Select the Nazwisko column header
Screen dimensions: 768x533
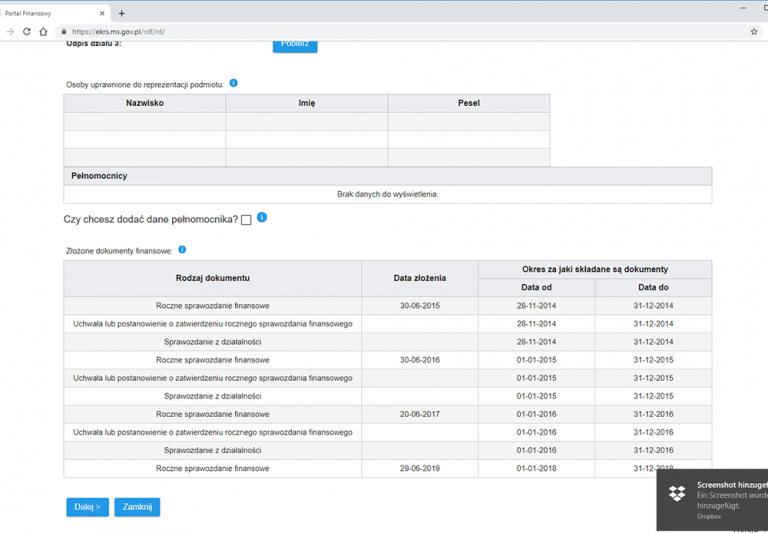point(145,103)
